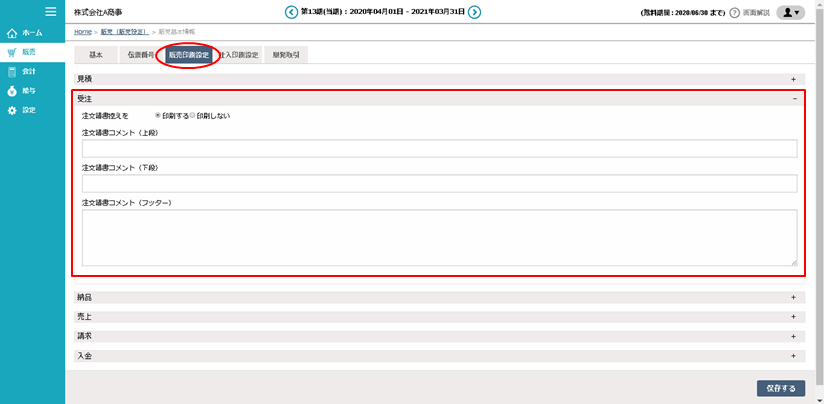The height and width of the screenshot is (404, 824).
Task: Select the 印刷しない radio button
Action: pos(192,115)
